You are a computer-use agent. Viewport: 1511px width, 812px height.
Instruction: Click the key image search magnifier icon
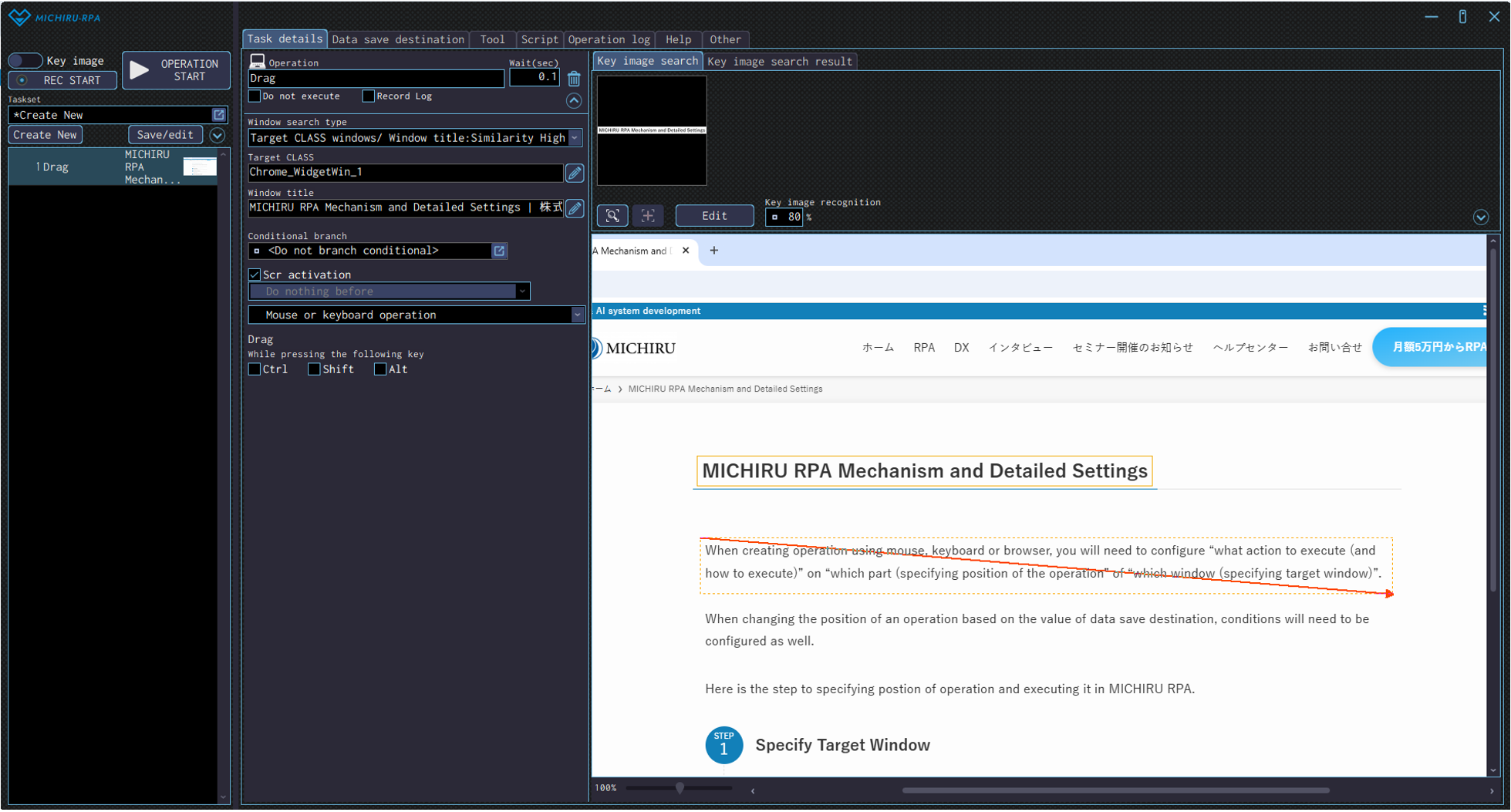[x=612, y=216]
